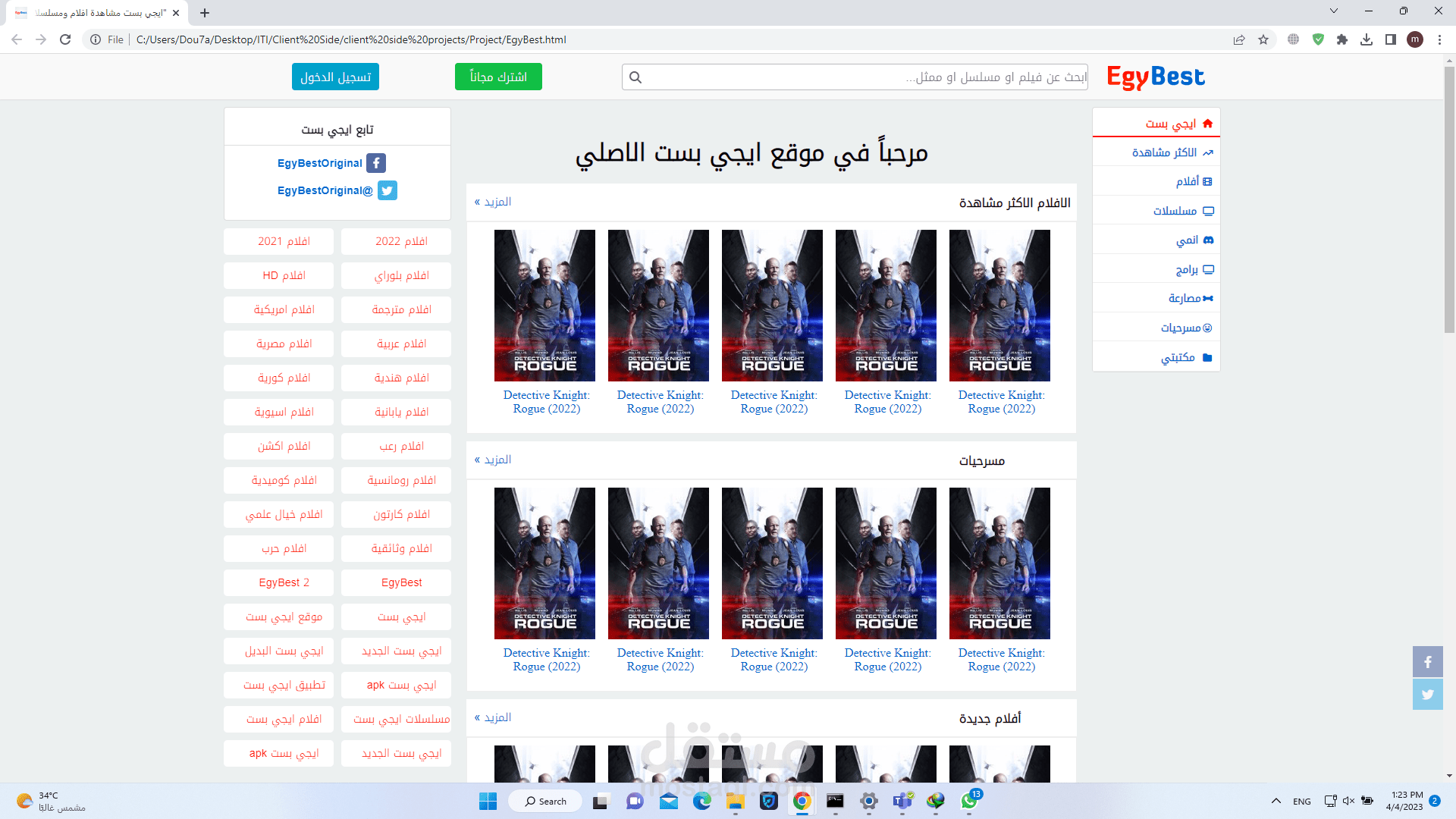Open مكتبتي in the right sidebar menu
Image resolution: width=1456 pixels, height=819 pixels.
tap(1156, 357)
